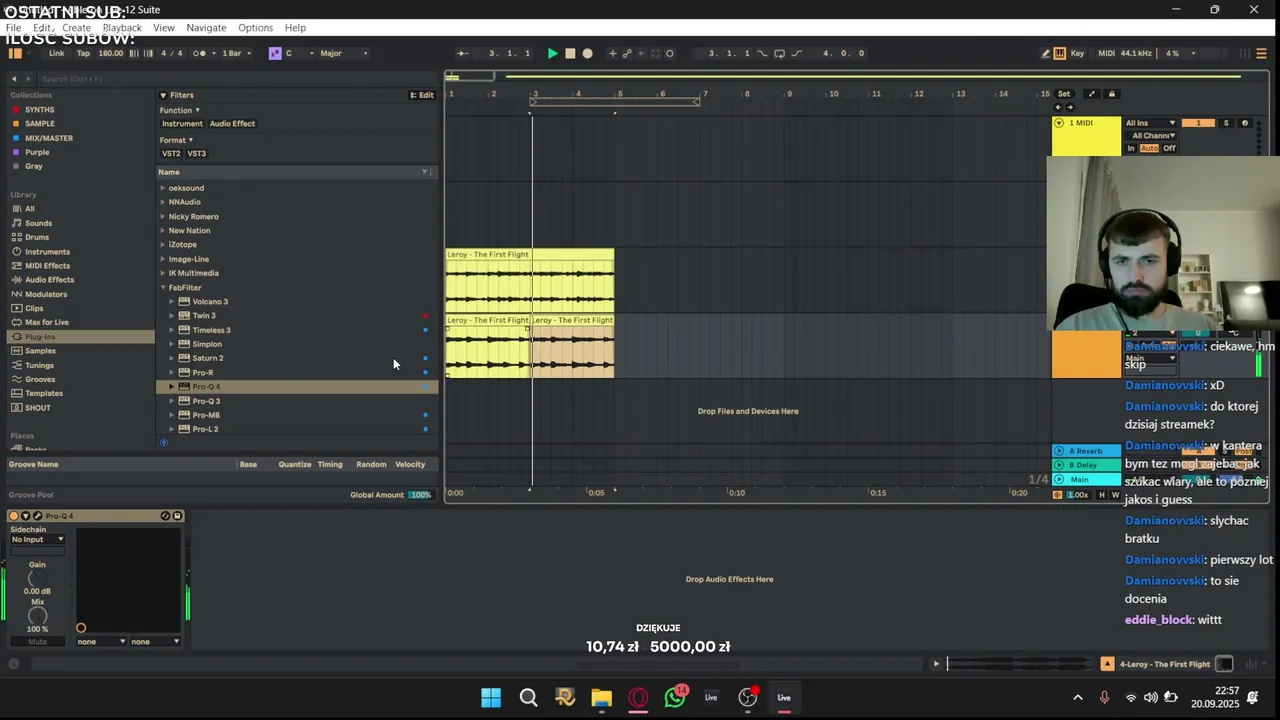The height and width of the screenshot is (720, 1280).
Task: Expand the Function filter group
Action: tap(180, 110)
